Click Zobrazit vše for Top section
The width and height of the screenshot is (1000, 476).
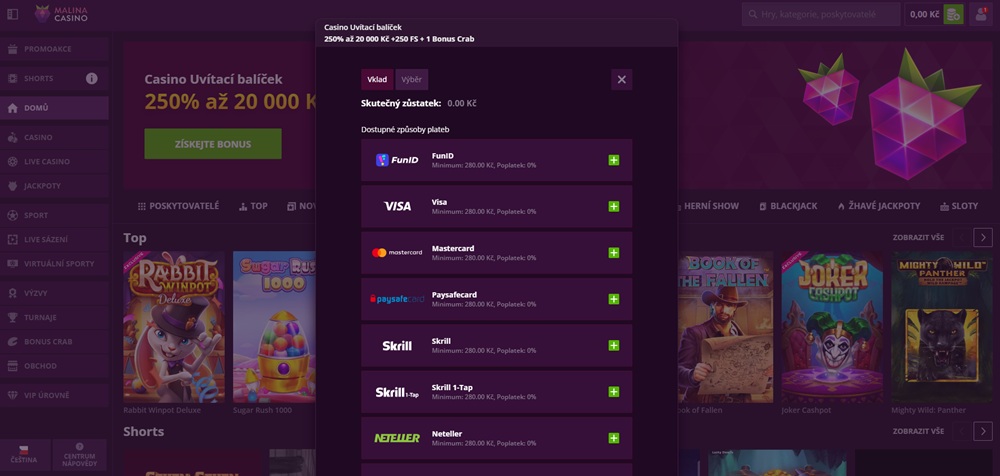click(x=918, y=237)
